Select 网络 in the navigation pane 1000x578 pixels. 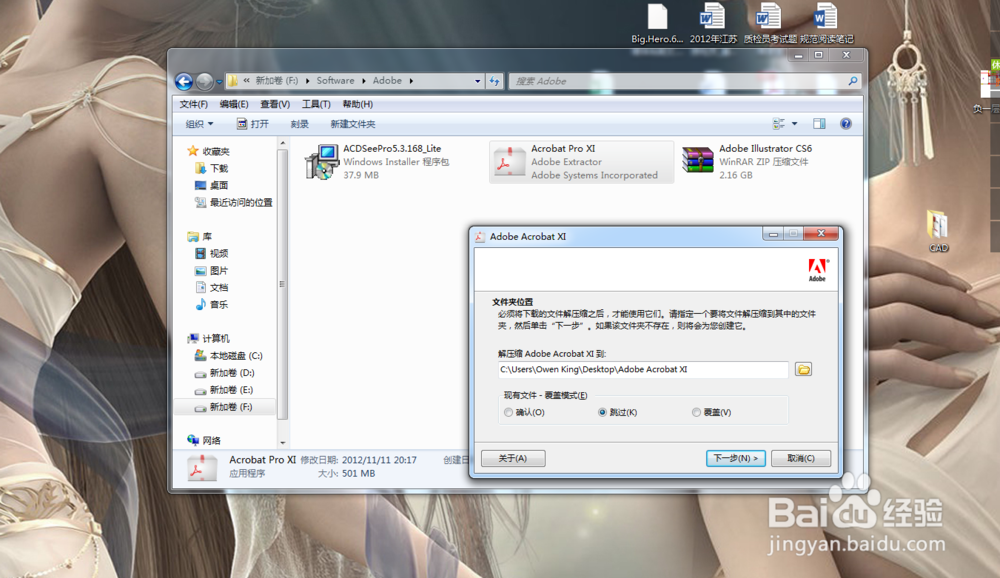pyautogui.click(x=204, y=440)
